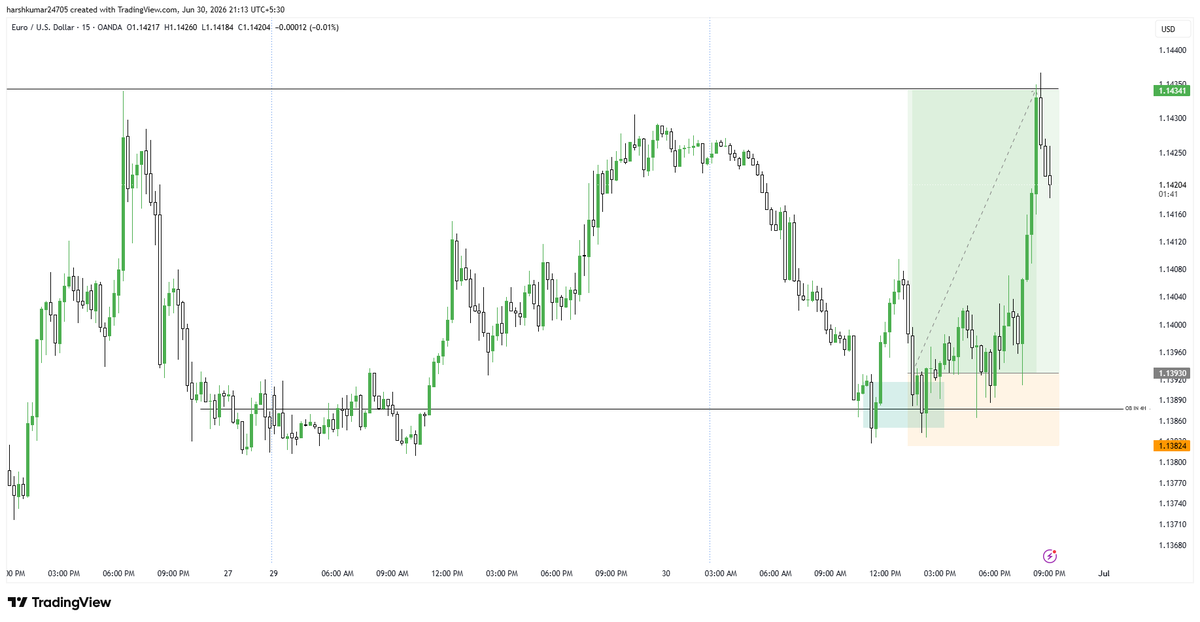Click the '30' date label on time axis
The width and height of the screenshot is (1200, 622).
[664, 574]
